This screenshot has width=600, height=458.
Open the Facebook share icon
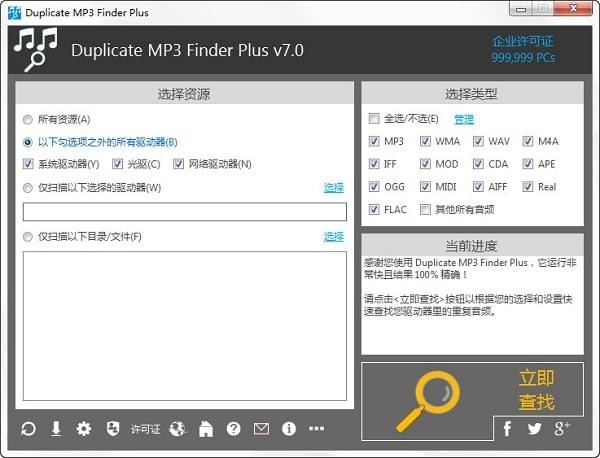pyautogui.click(x=508, y=428)
